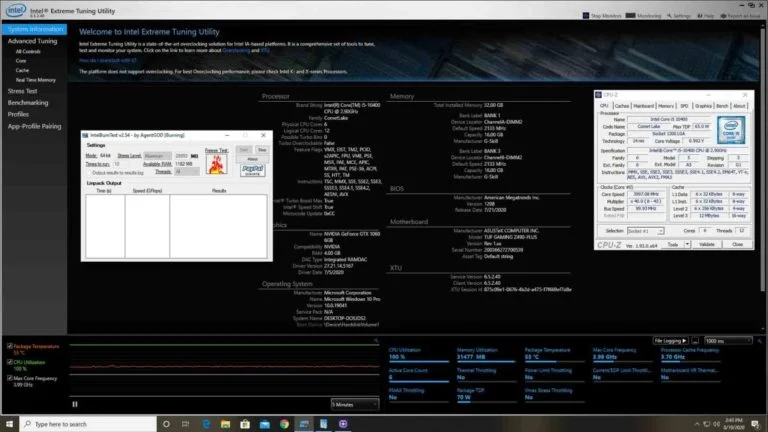768x432 pixels.
Task: Toggle the Package Temperature monitor checkbox
Action: tap(10, 346)
